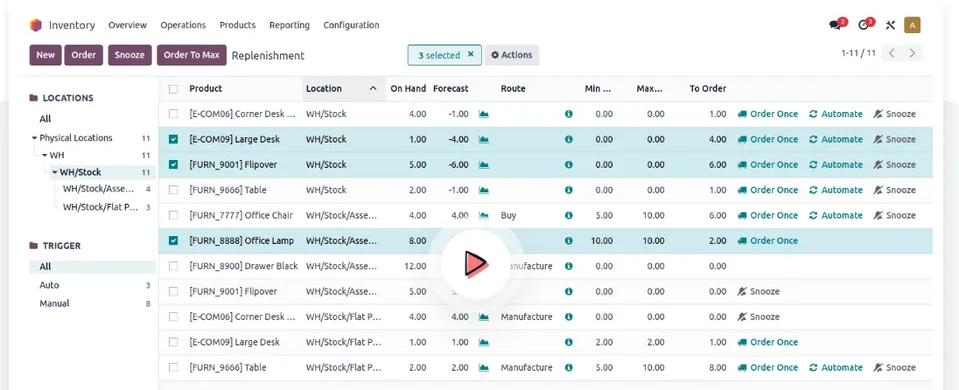The image size is (959, 390).
Task: Open the messages chat icon
Action: (835, 25)
